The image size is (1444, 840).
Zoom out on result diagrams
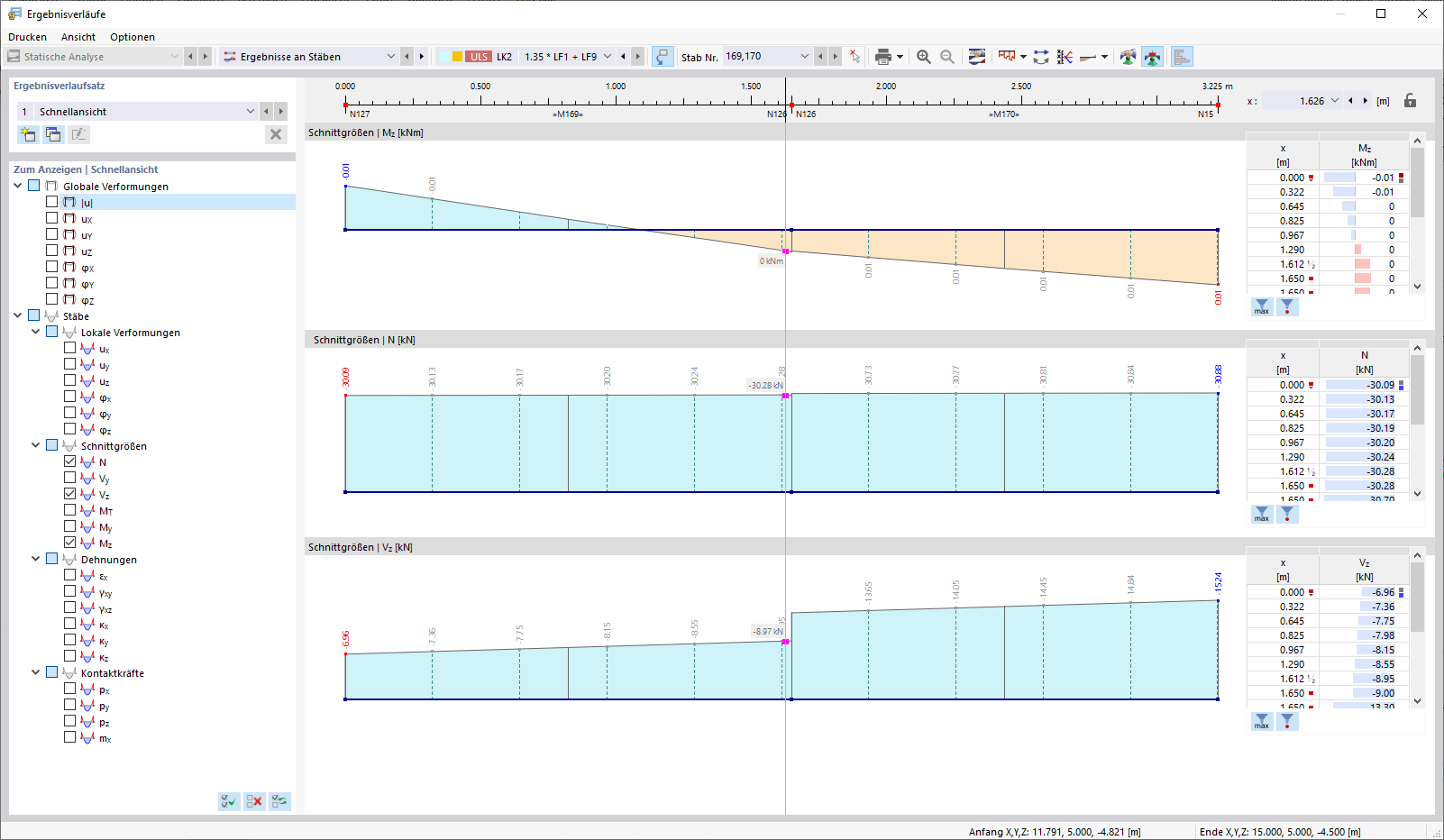point(947,57)
